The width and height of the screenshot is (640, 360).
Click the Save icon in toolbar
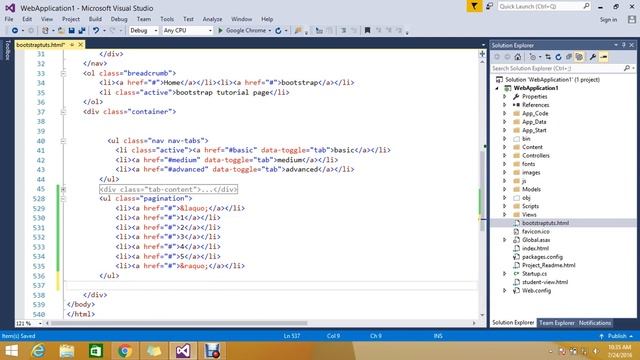tap(71, 31)
